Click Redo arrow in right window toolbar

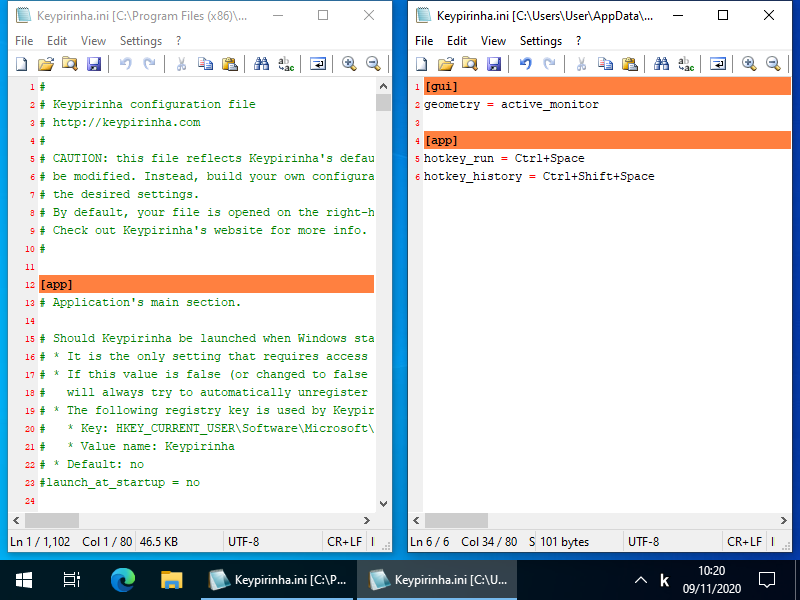pyautogui.click(x=549, y=64)
